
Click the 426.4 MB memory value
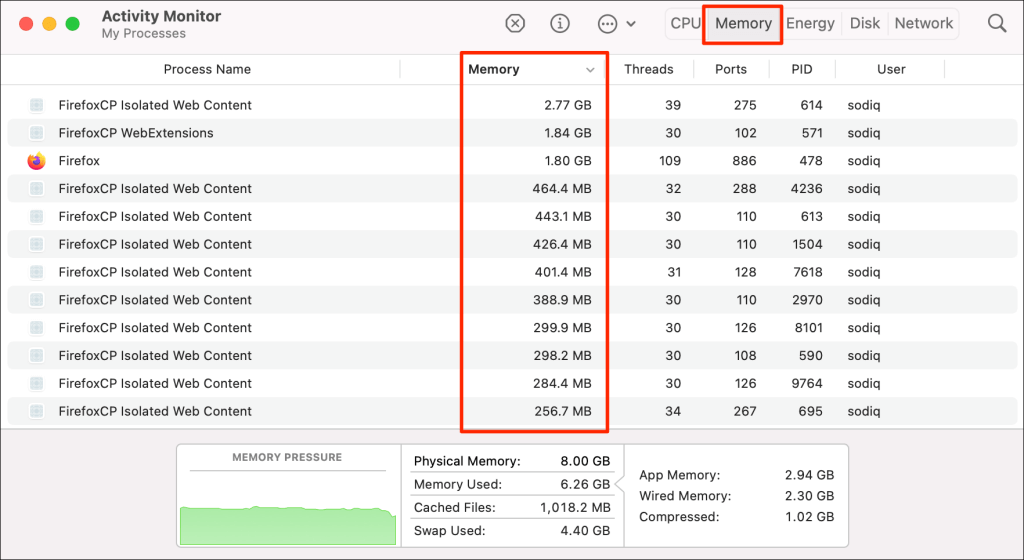pos(562,244)
